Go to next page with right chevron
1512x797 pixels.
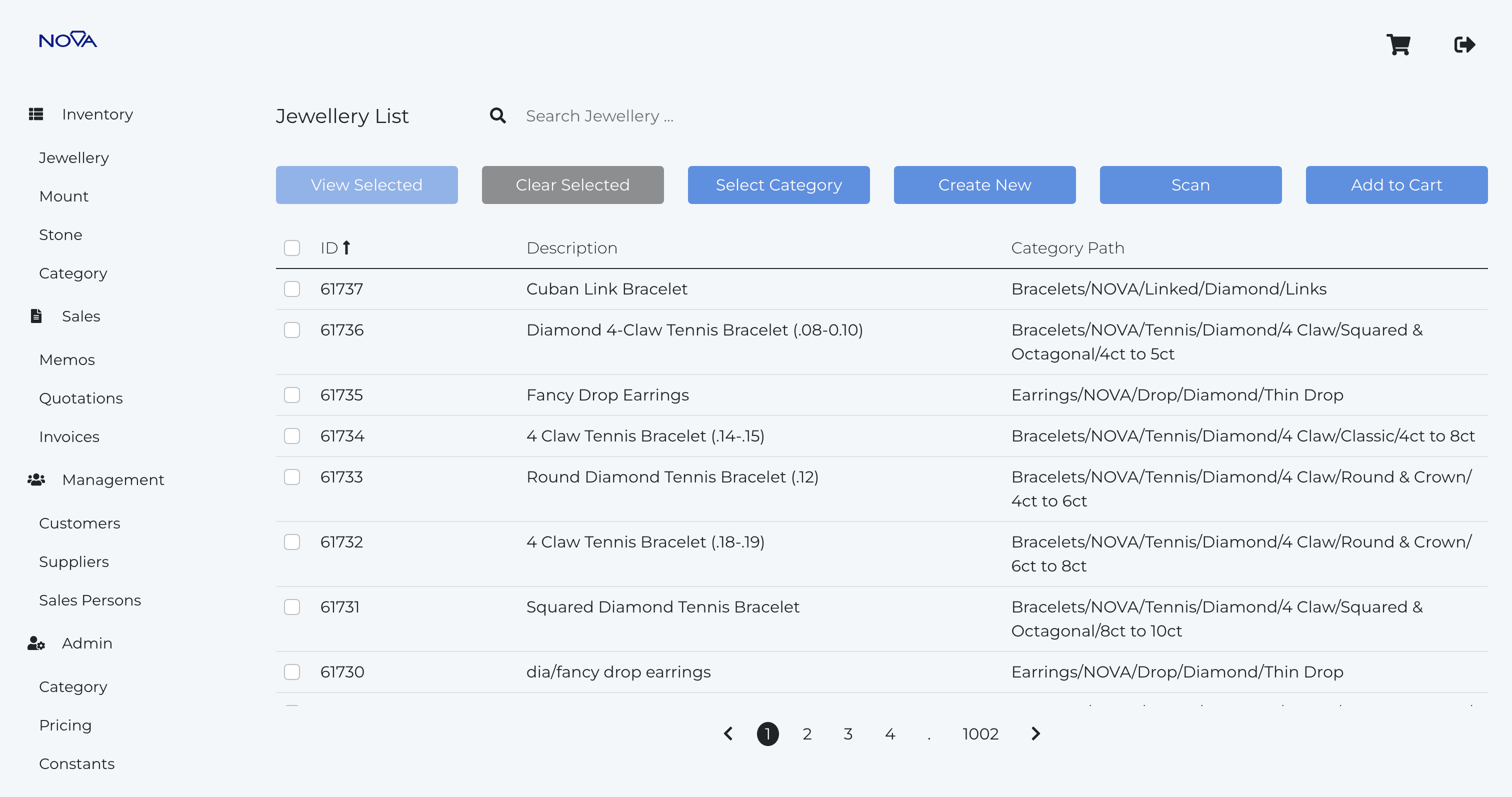1035,733
